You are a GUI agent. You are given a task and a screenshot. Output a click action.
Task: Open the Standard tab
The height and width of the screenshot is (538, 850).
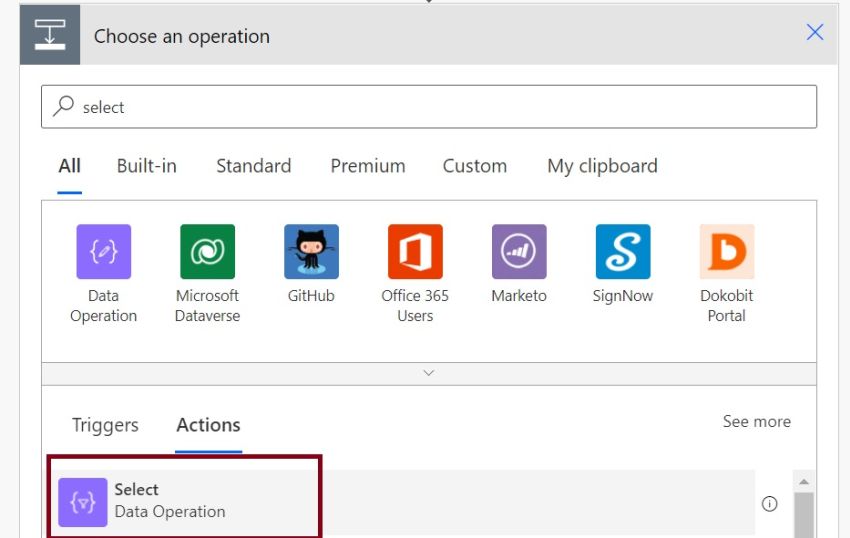[x=254, y=166]
